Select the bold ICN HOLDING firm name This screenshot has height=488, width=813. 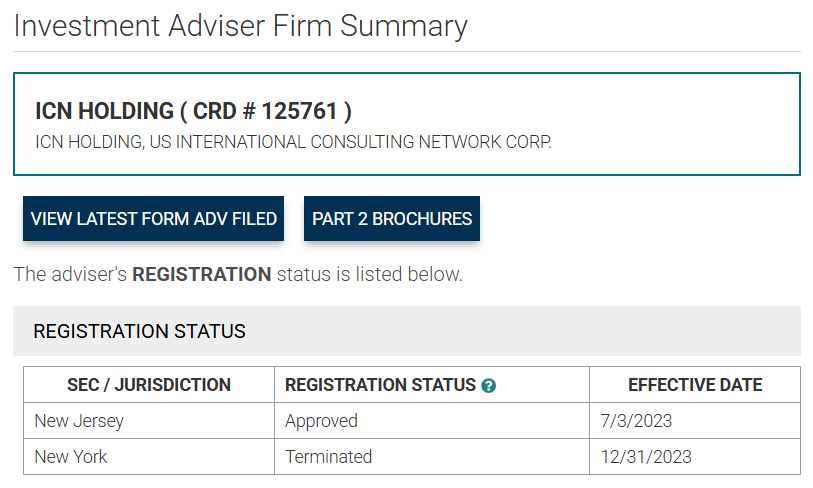point(104,111)
